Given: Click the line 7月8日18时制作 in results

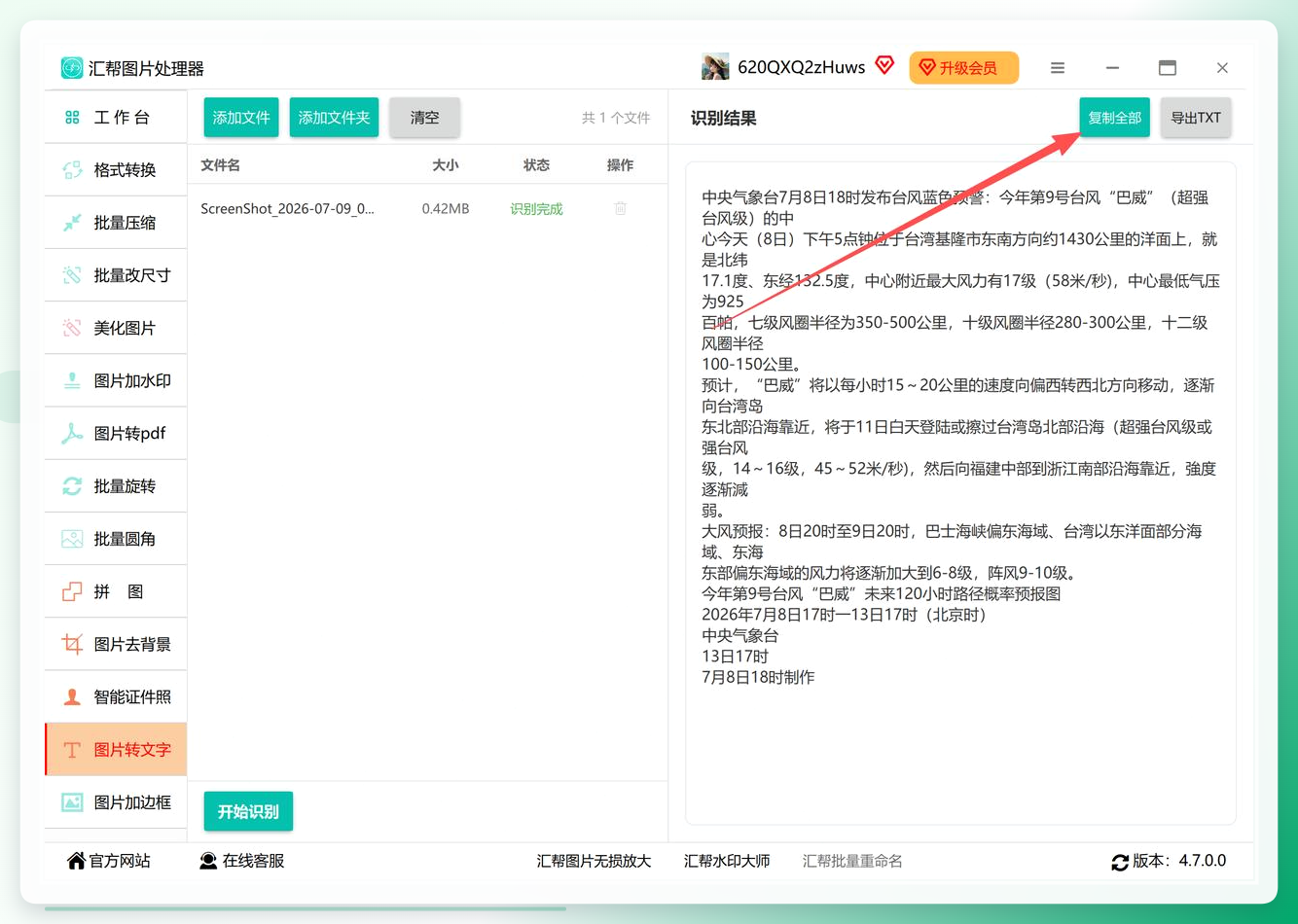Looking at the screenshot, I should pyautogui.click(x=758, y=677).
